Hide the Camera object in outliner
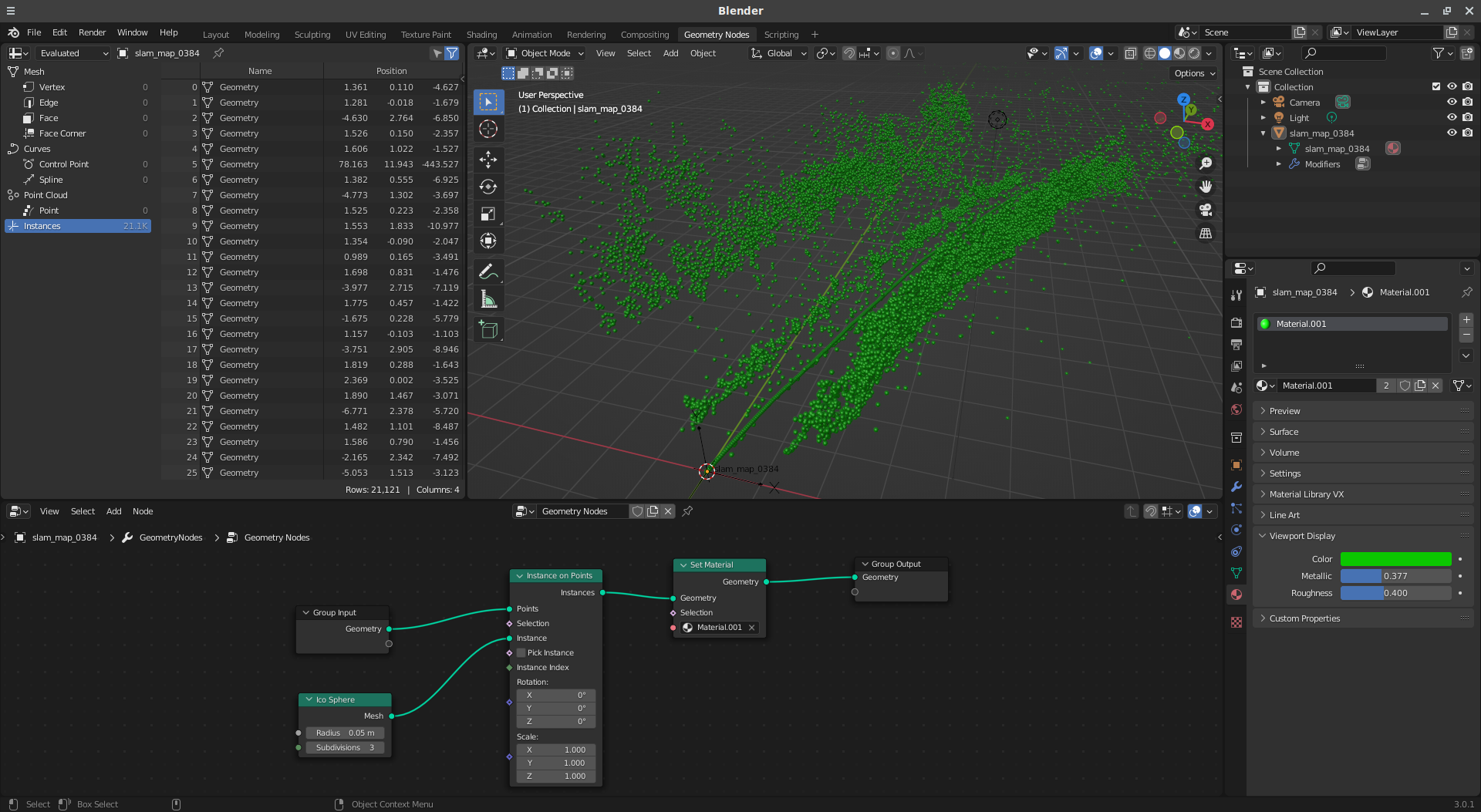 (1452, 102)
